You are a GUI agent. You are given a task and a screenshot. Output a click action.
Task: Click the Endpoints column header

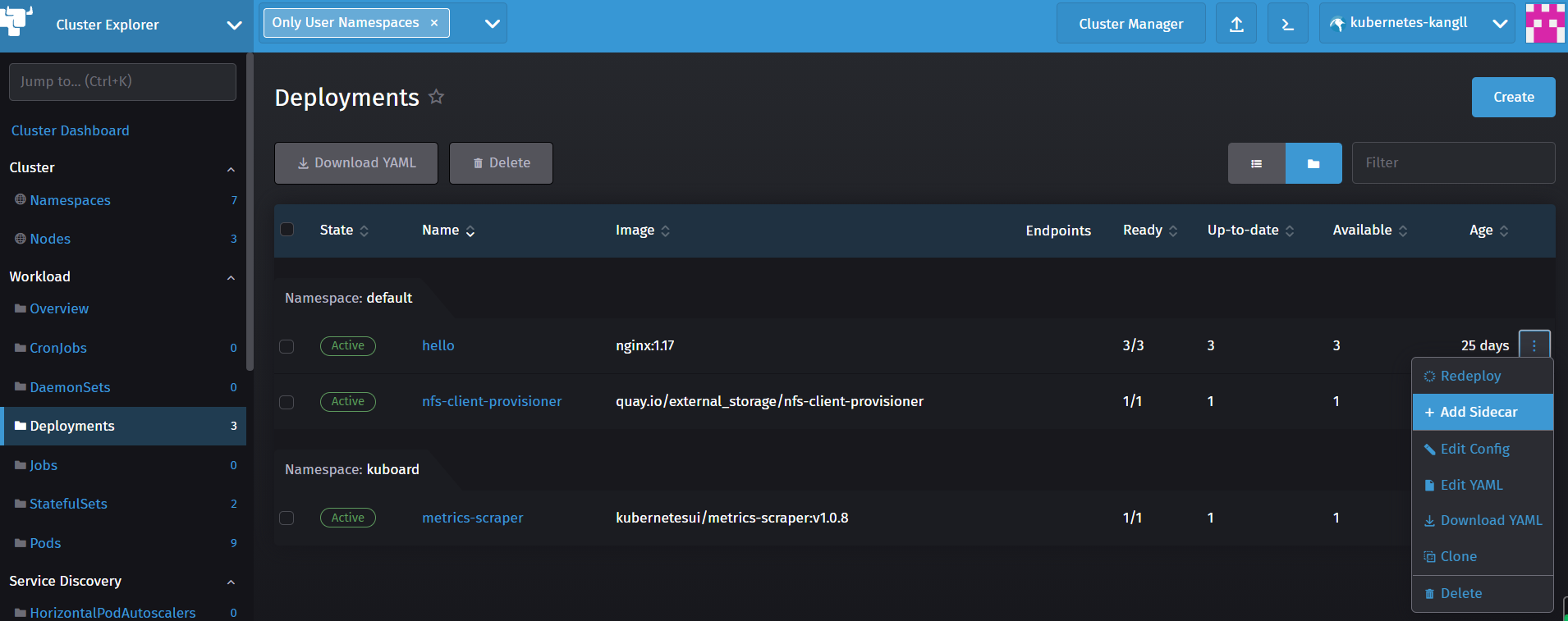coord(1058,231)
